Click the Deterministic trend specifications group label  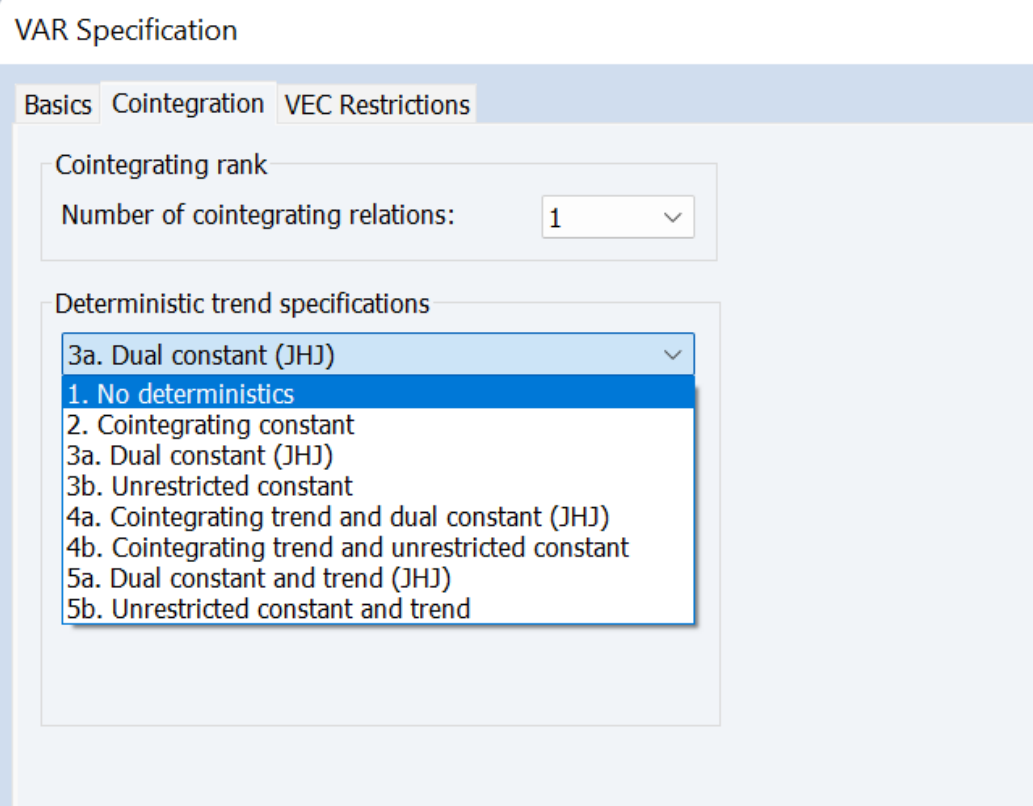[x=242, y=304]
